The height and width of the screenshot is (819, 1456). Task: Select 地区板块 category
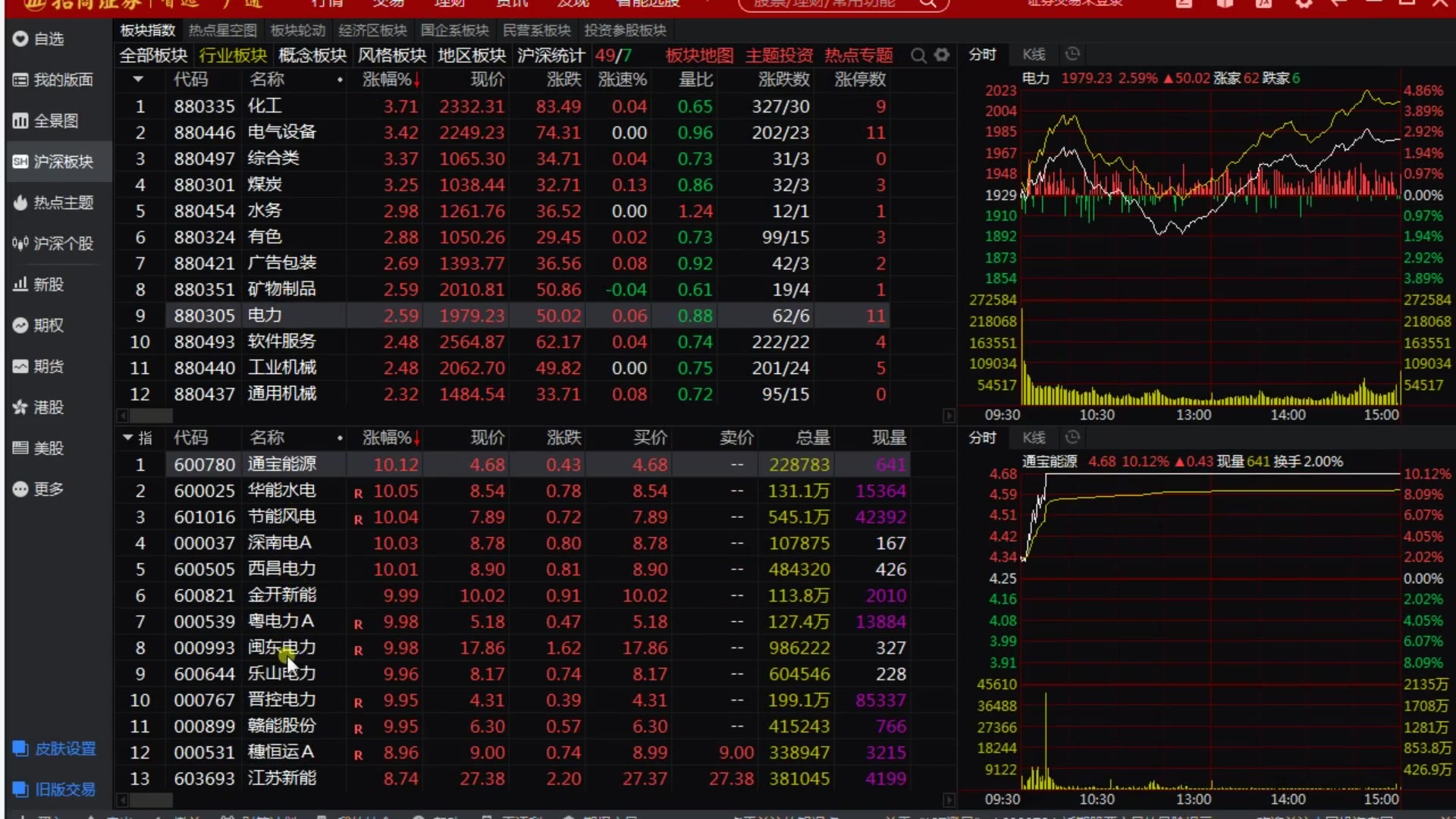[472, 55]
